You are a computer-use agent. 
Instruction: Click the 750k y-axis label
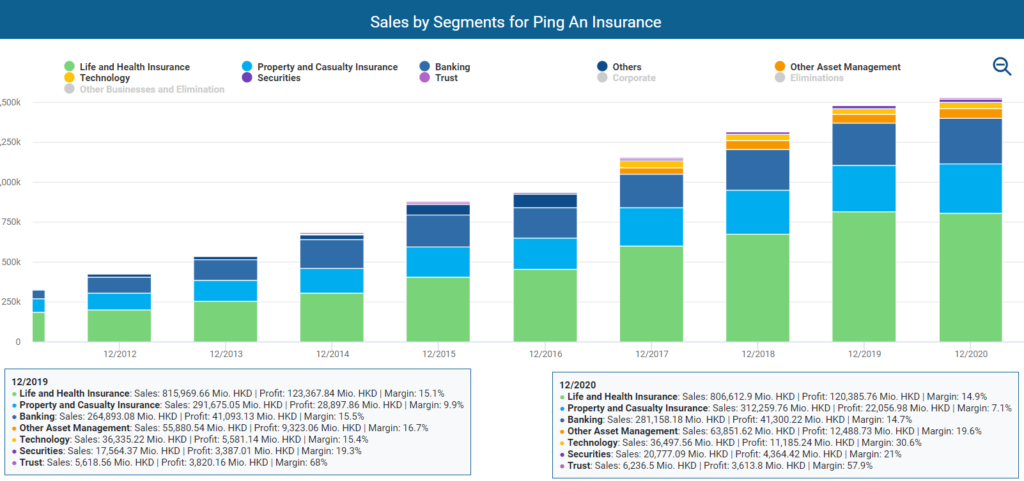pos(10,222)
